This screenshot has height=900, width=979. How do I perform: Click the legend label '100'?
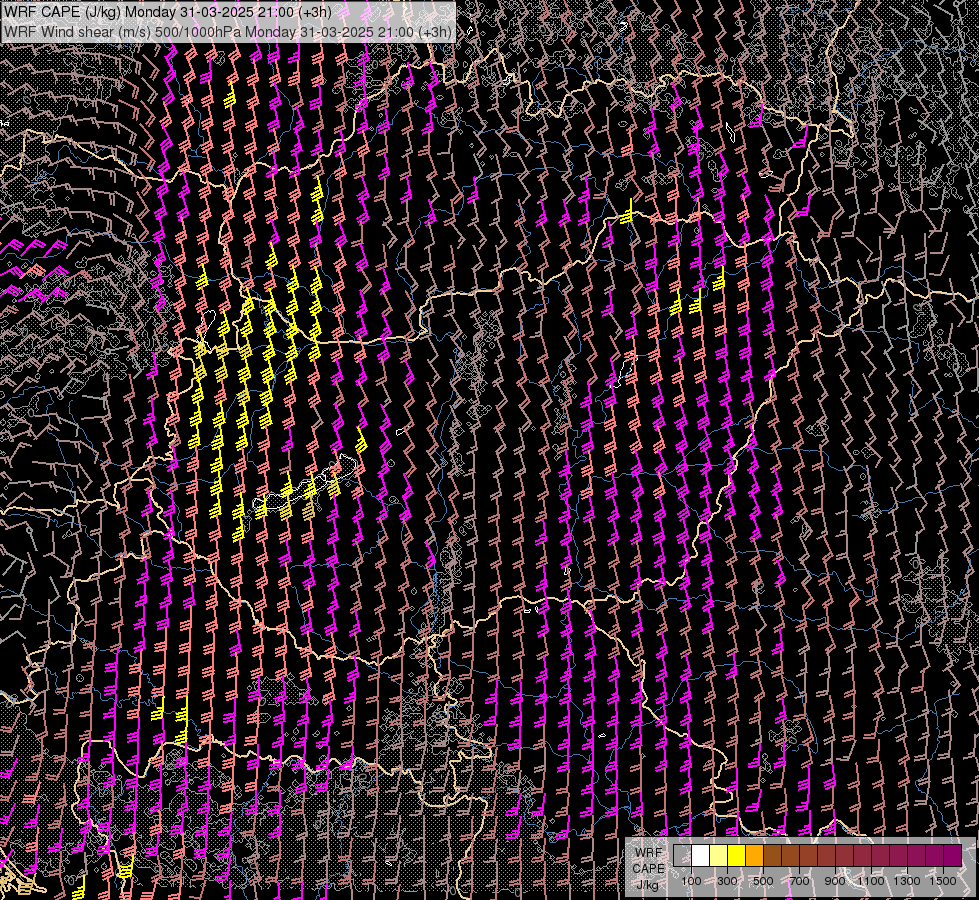(x=691, y=881)
